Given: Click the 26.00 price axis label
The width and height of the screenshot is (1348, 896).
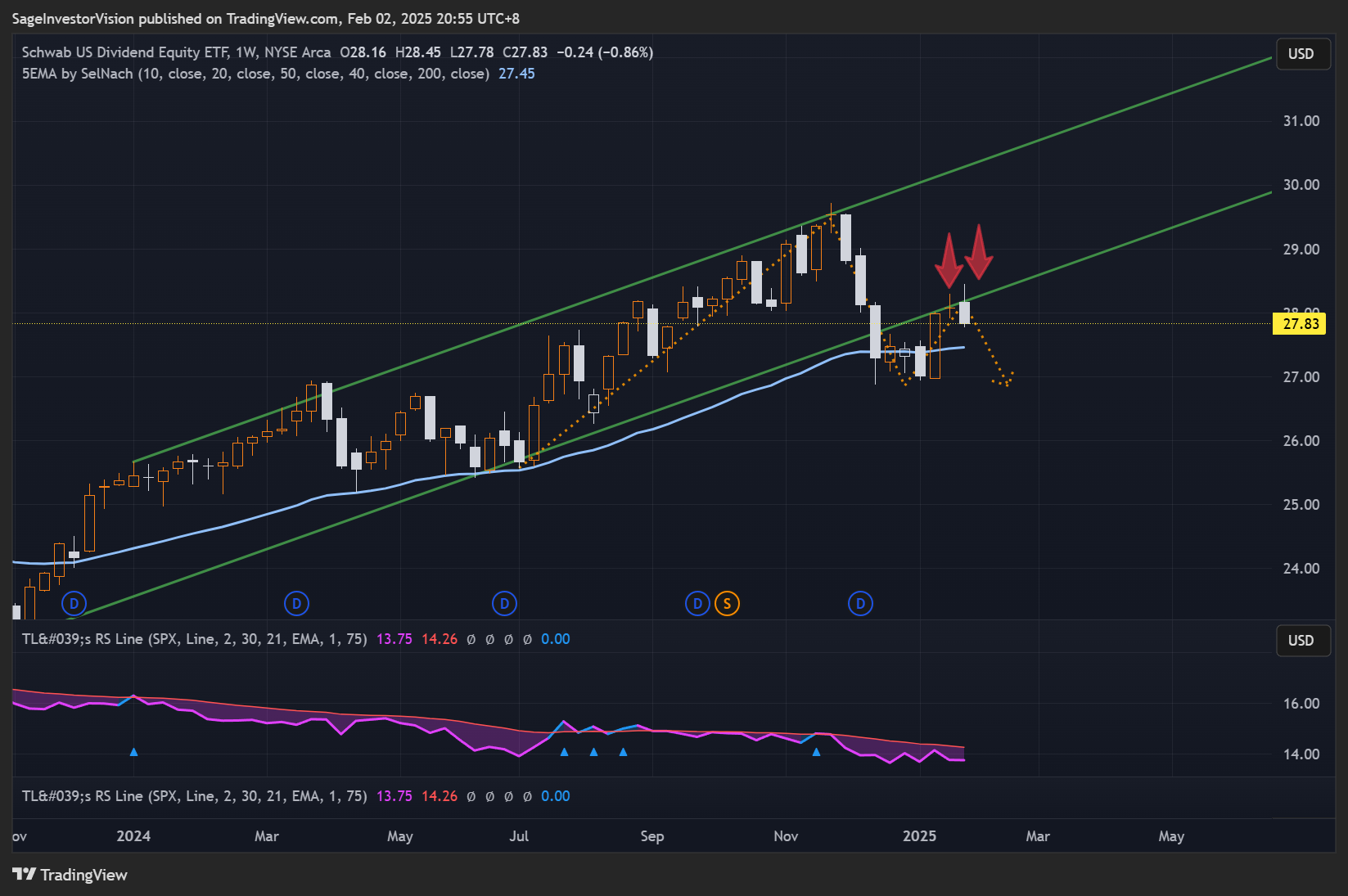Looking at the screenshot, I should 1301,441.
